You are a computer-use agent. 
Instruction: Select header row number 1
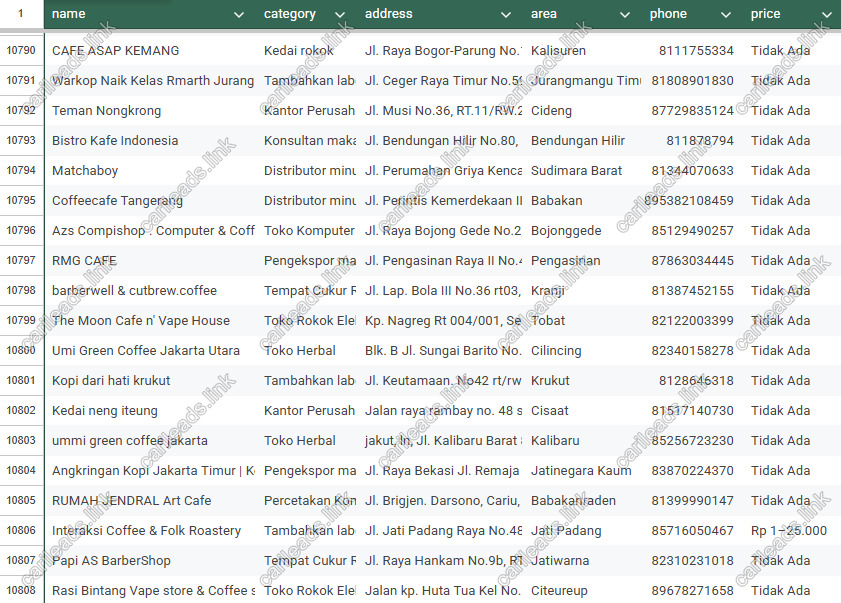(x=21, y=13)
